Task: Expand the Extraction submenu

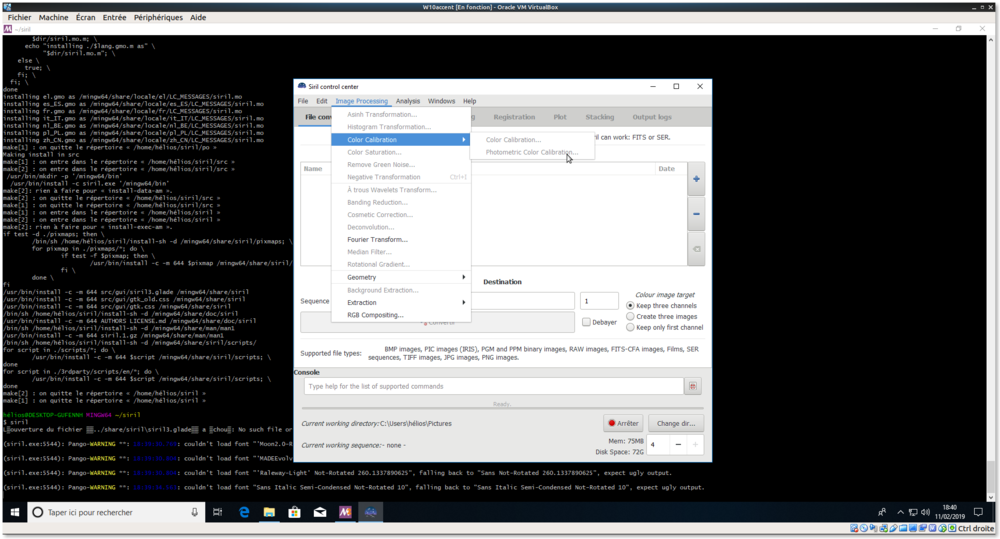Action: point(401,302)
